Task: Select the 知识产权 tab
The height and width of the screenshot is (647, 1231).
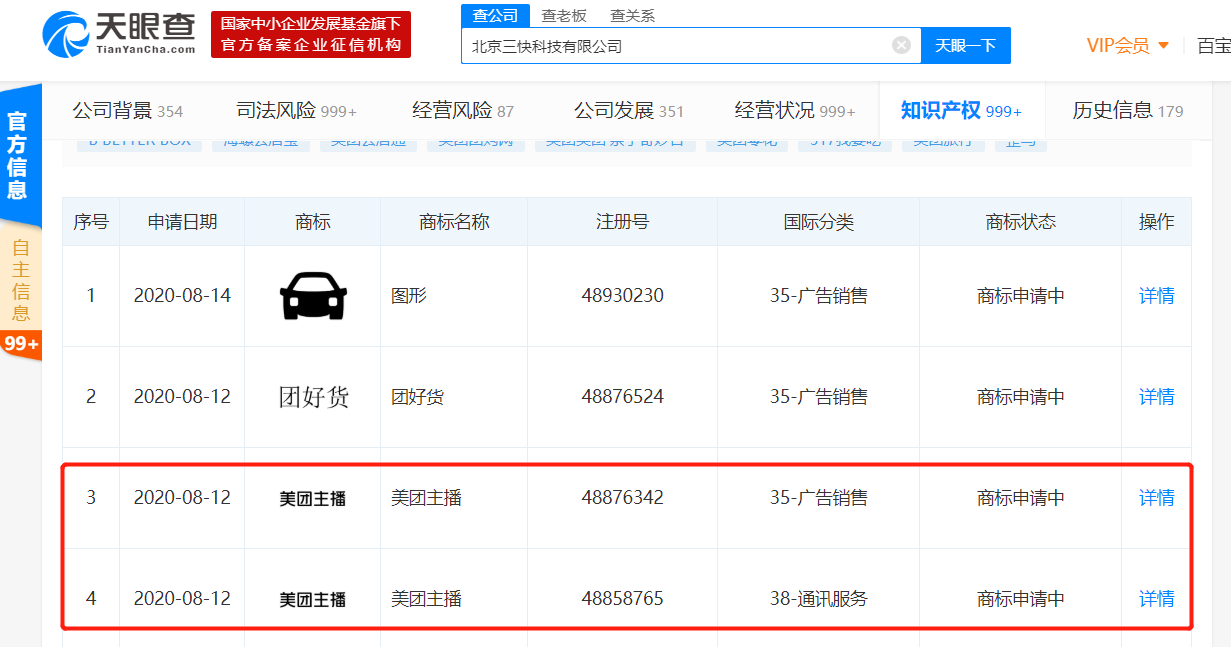Action: pyautogui.click(x=961, y=110)
